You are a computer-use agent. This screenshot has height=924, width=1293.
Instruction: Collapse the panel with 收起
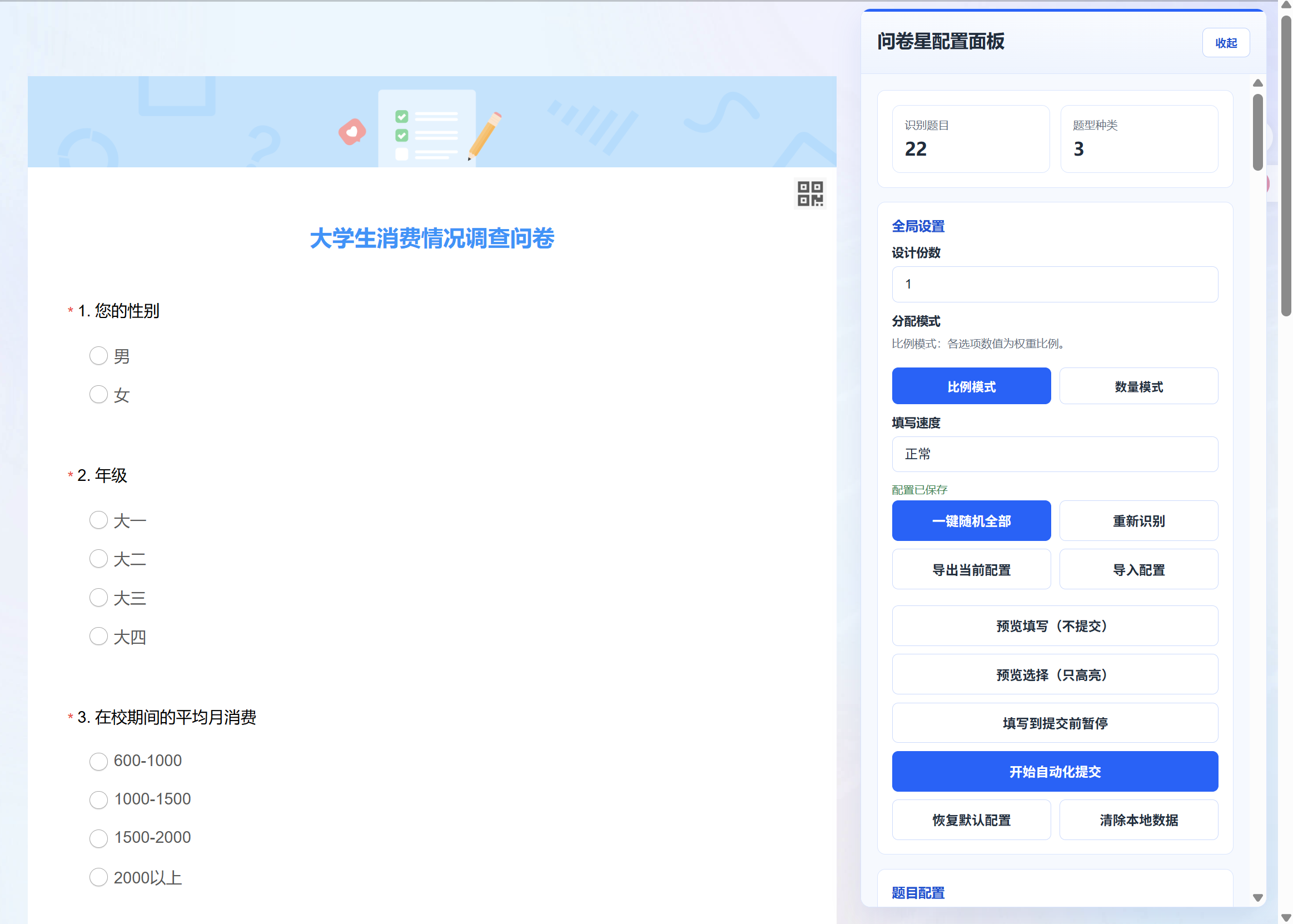coord(1225,43)
